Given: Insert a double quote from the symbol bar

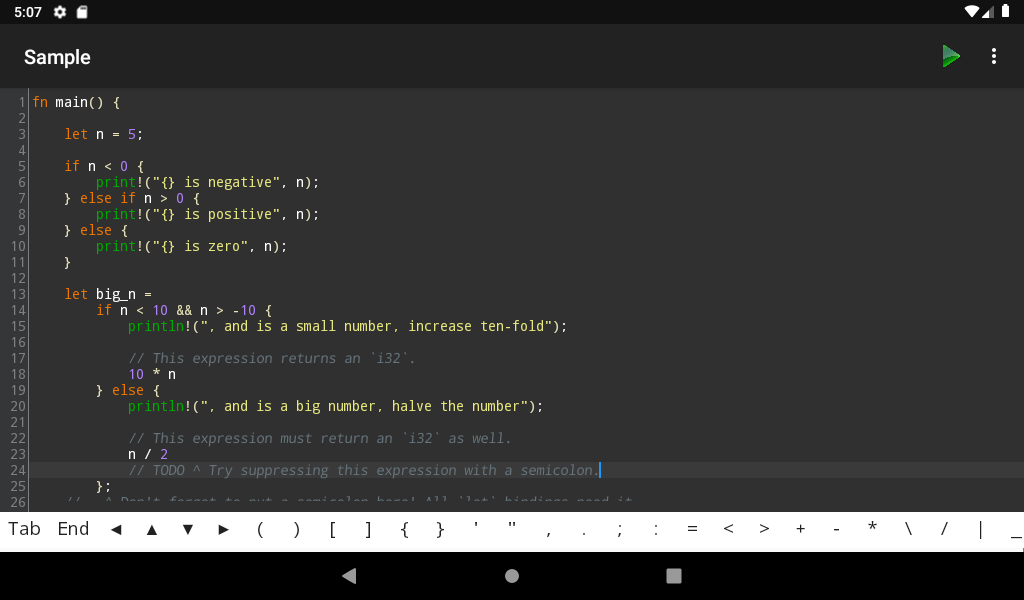Looking at the screenshot, I should pyautogui.click(x=512, y=528).
